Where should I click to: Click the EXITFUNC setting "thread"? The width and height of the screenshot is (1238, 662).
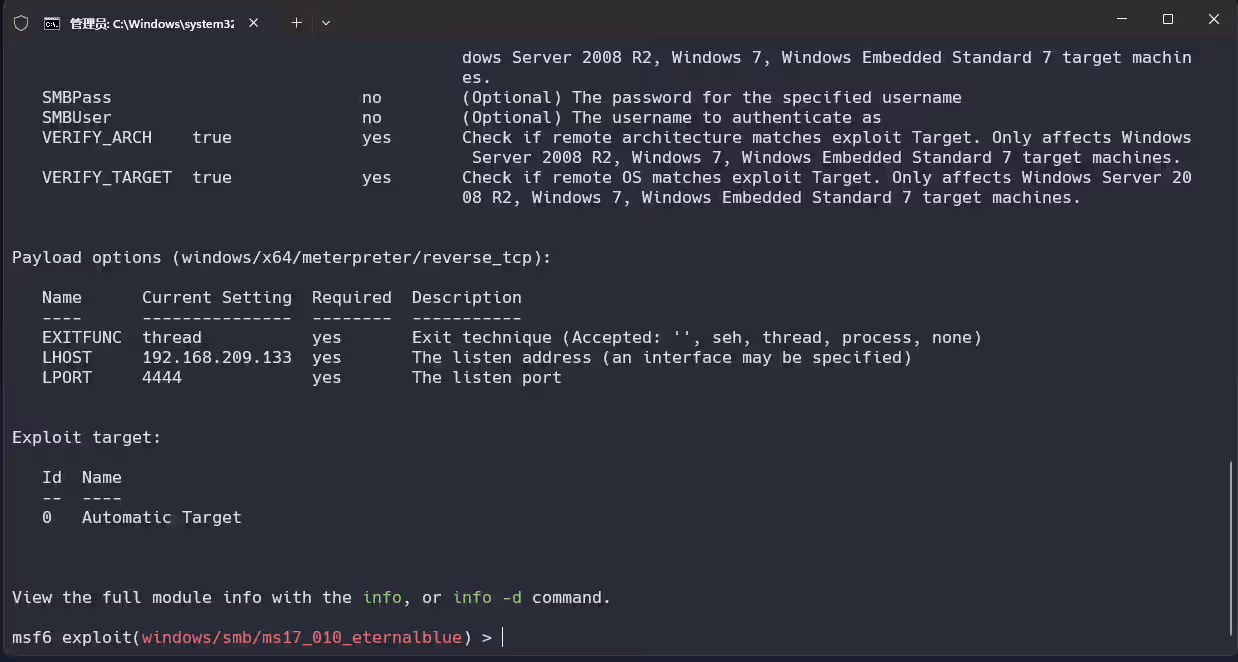pos(172,337)
